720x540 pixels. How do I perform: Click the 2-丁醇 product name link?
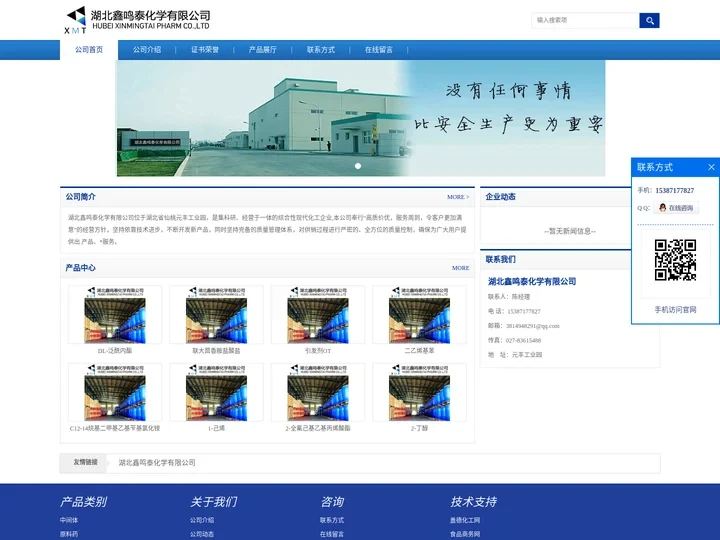(x=419, y=428)
